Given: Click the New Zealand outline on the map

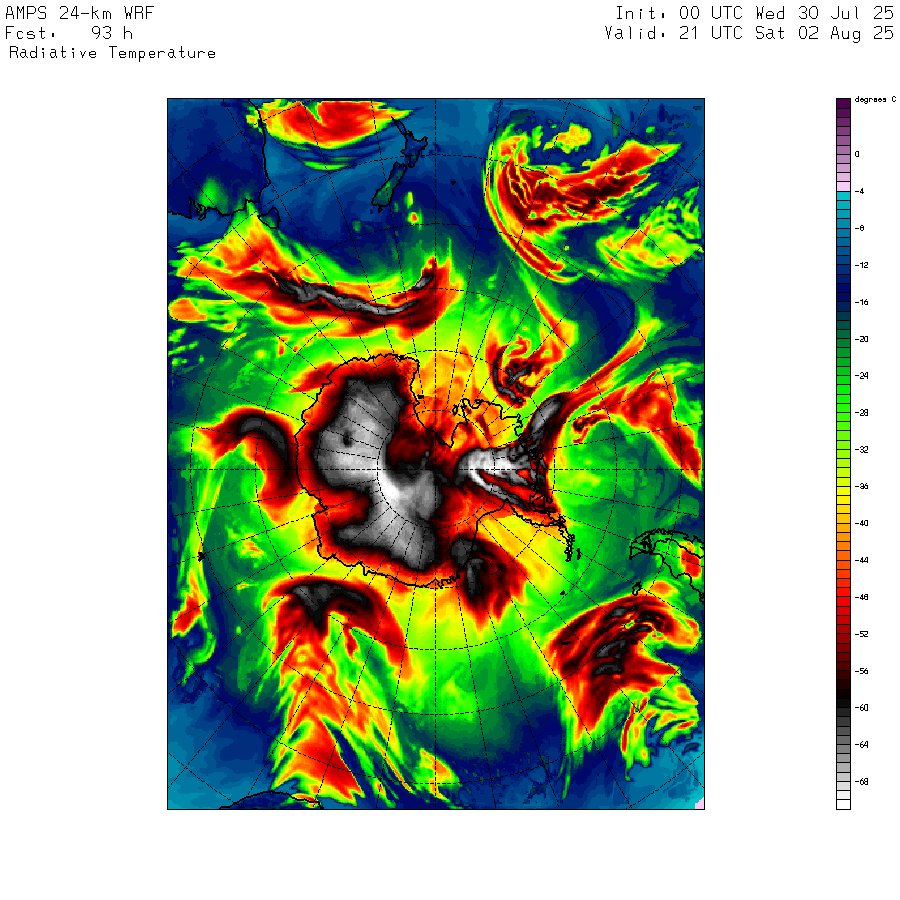Looking at the screenshot, I should pos(398,166).
